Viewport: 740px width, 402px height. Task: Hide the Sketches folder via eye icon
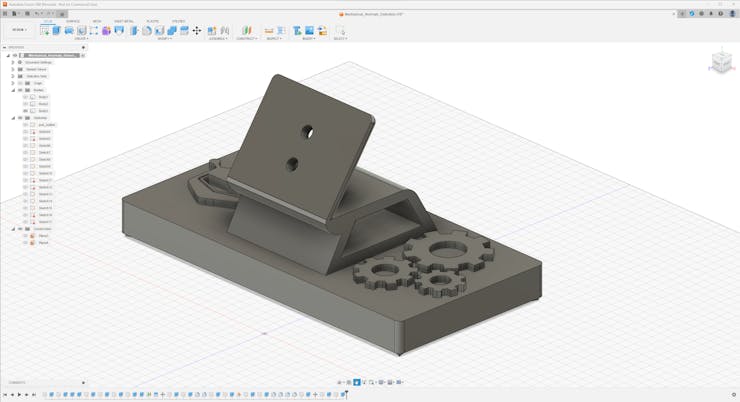pos(20,118)
